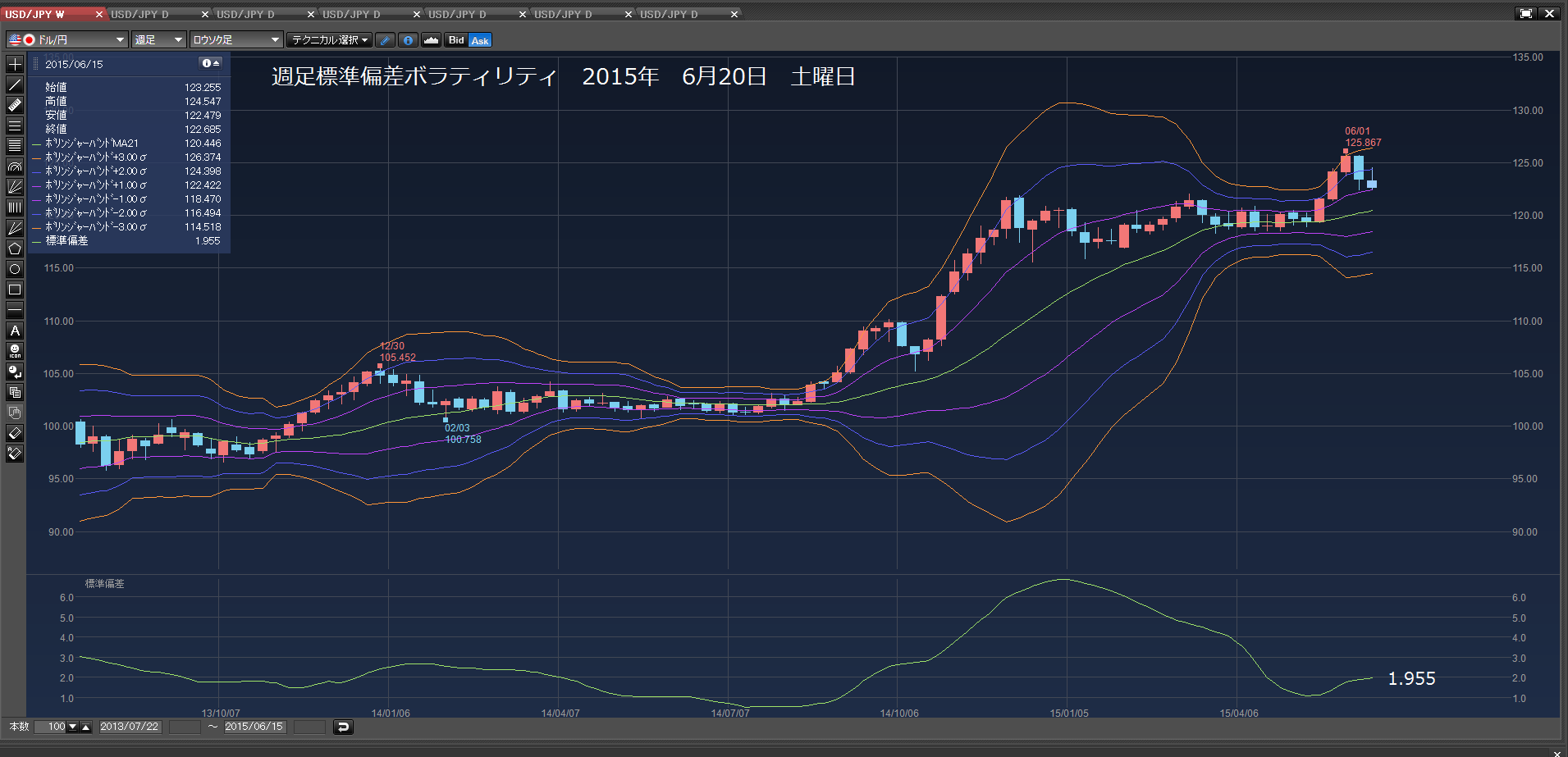The image size is (1568, 757).
Task: Select the pentagon shape drawing tool
Action: pos(15,249)
